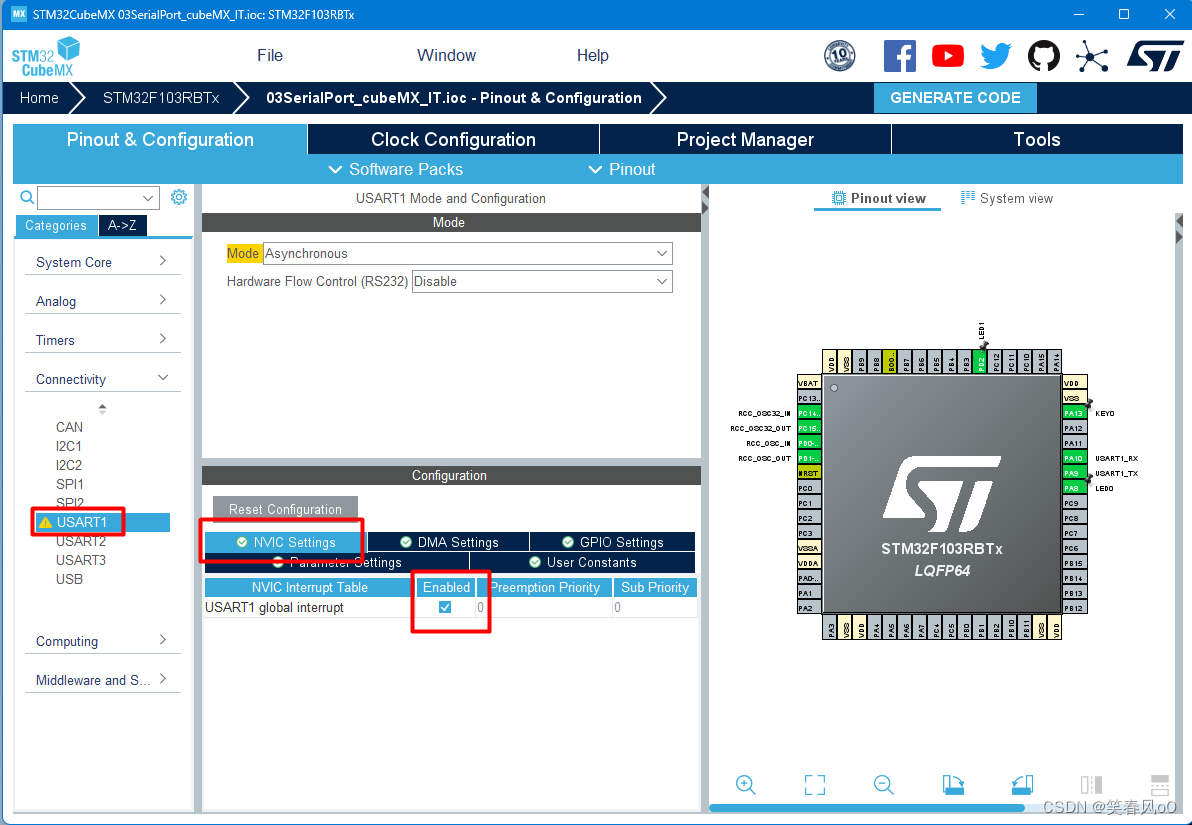Image resolution: width=1192 pixels, height=825 pixels.
Task: Expand the Software Packs menu
Action: point(395,170)
